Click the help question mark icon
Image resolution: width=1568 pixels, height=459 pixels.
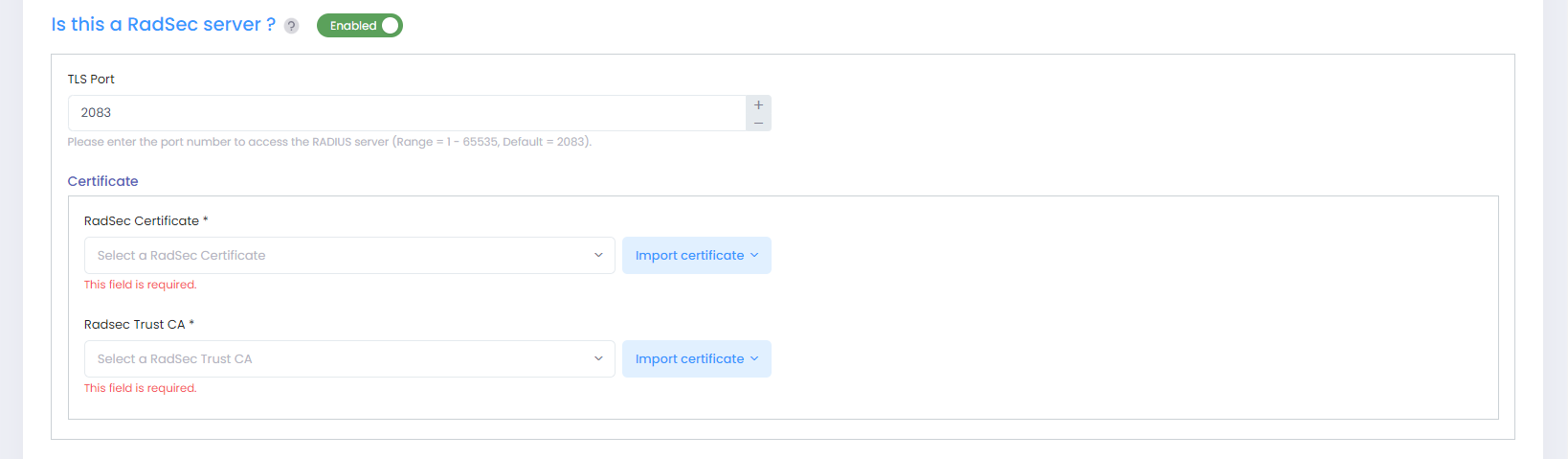292,26
